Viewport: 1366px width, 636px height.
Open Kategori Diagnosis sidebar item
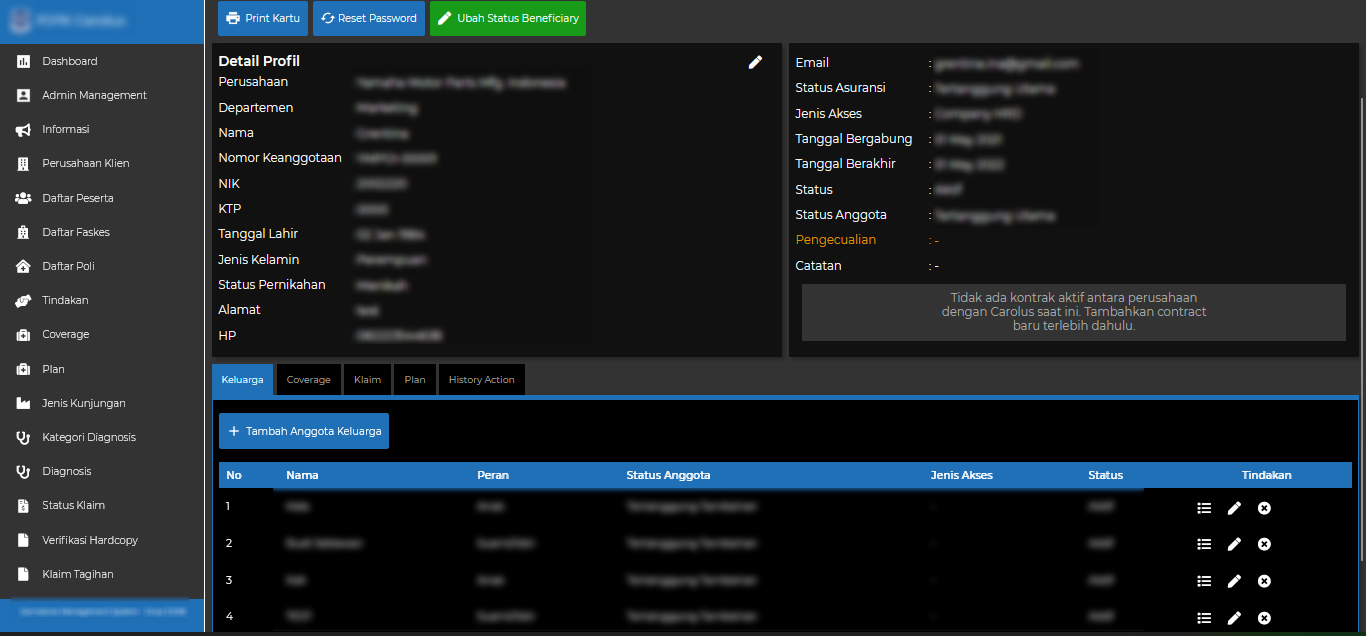coord(88,437)
